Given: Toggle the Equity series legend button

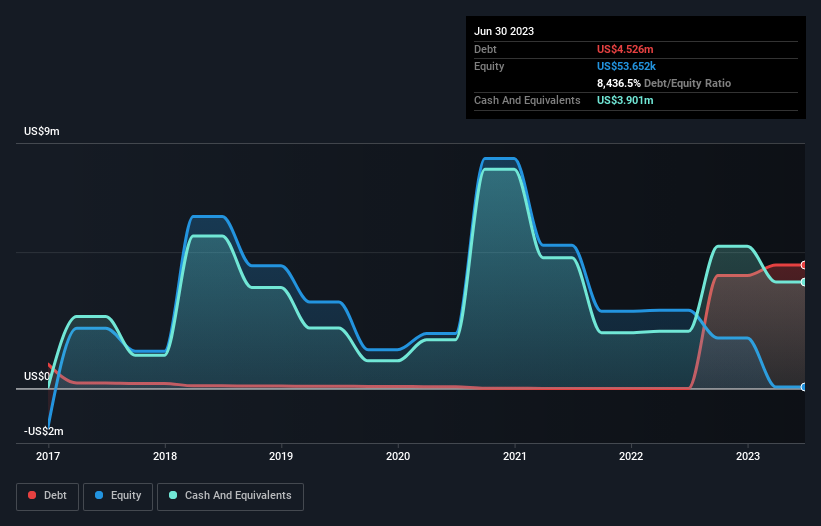Looking at the screenshot, I should [x=118, y=496].
